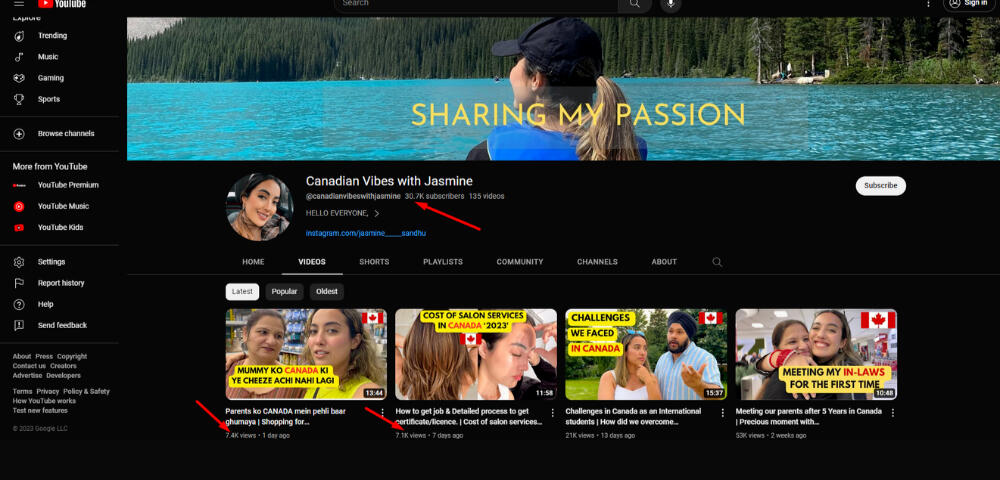Click the Send feedback icon

click(x=19, y=325)
